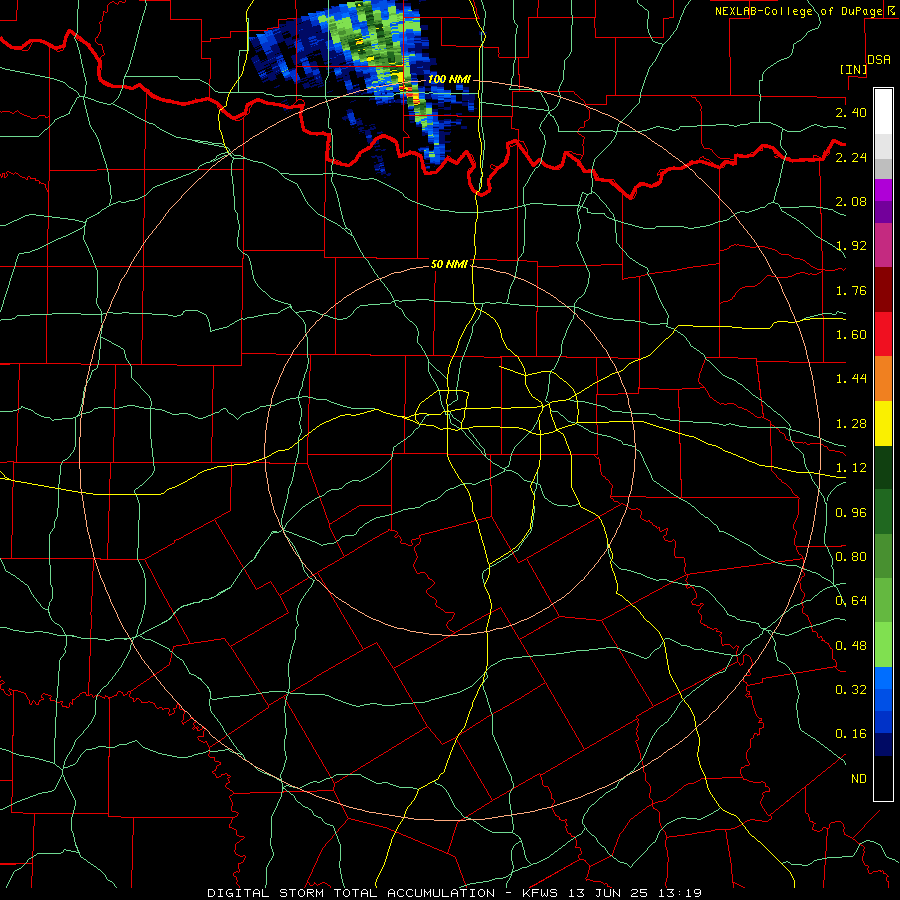Image resolution: width=900 pixels, height=900 pixels.
Task: Click the bright magenta legend swatch
Action: coord(883,189)
